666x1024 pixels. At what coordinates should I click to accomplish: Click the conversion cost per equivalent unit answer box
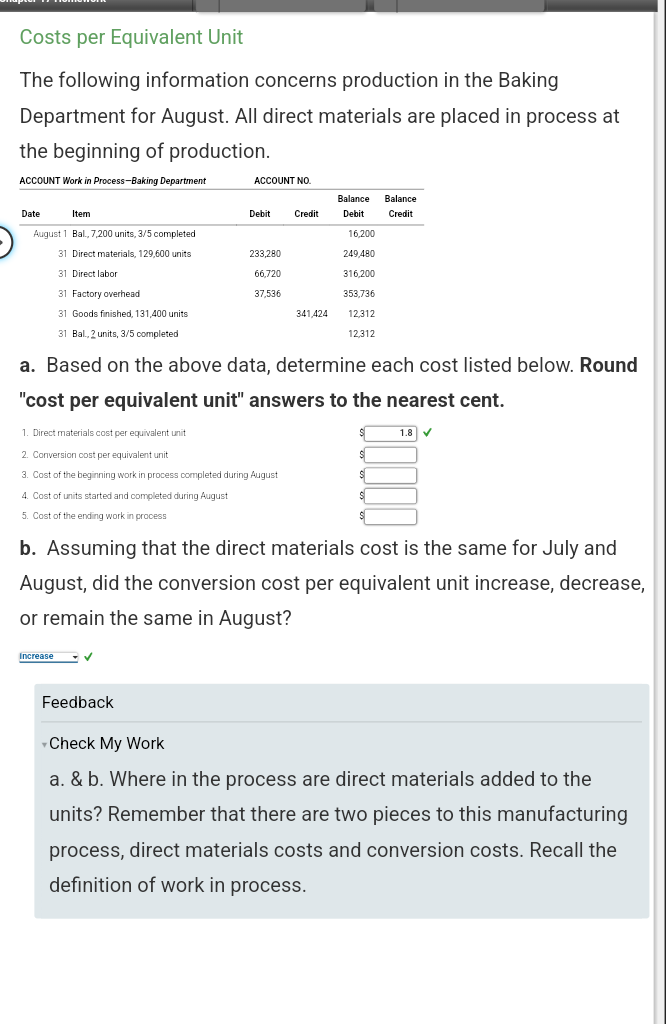pyautogui.click(x=390, y=453)
